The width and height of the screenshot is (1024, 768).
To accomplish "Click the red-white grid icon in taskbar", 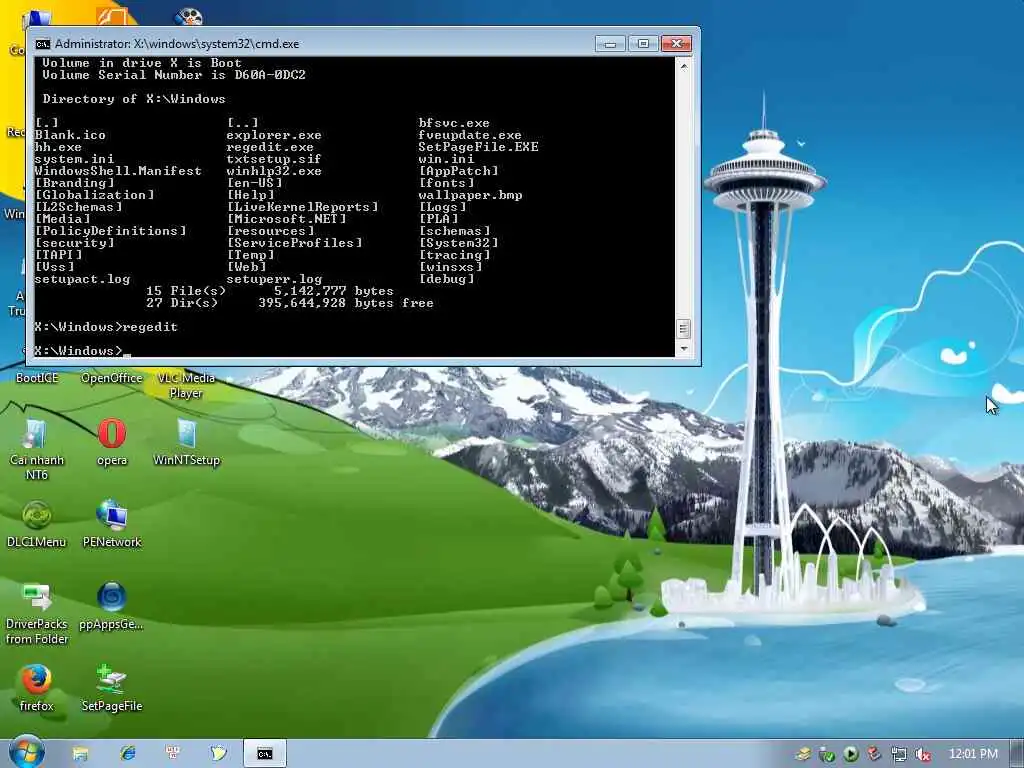I will point(173,753).
